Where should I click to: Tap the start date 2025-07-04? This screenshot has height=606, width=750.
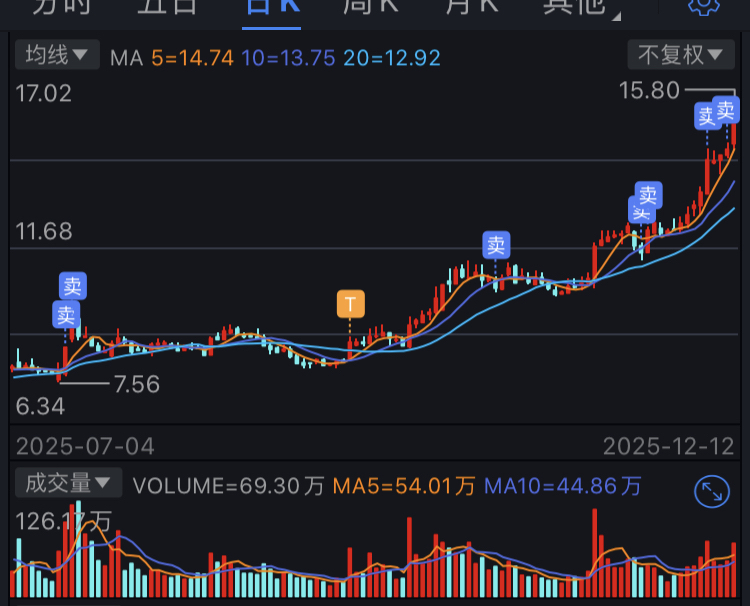[x=85, y=446]
